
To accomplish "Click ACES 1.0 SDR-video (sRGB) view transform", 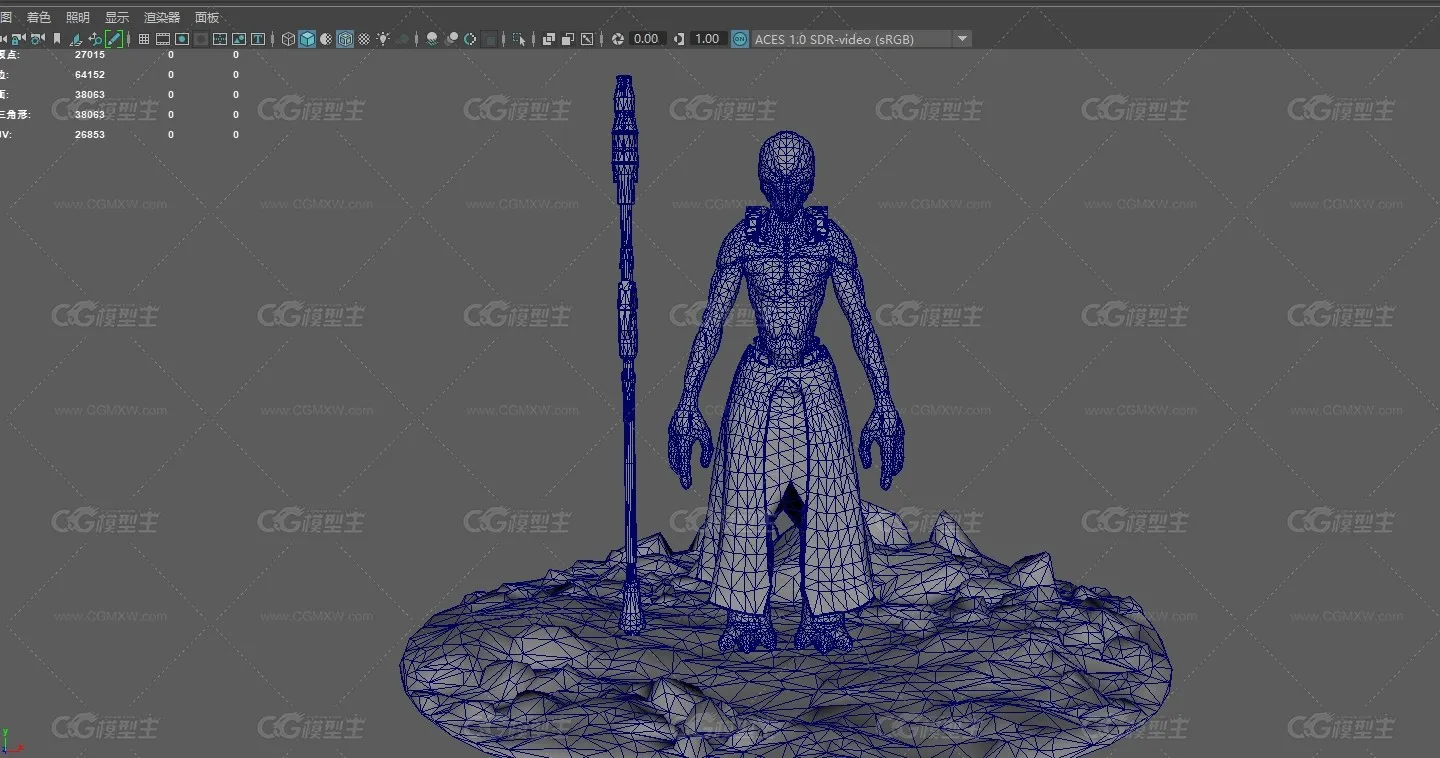I will click(x=852, y=39).
